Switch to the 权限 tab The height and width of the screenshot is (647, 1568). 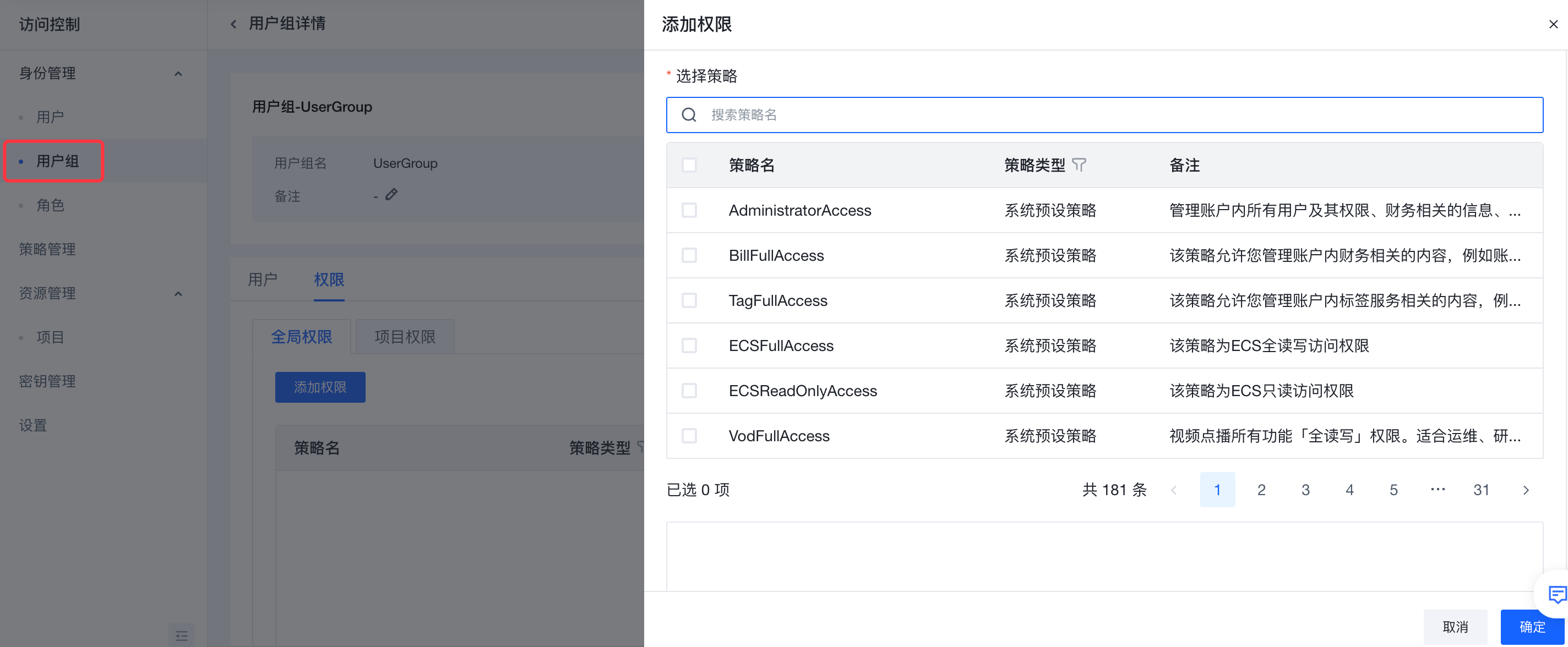(x=329, y=279)
